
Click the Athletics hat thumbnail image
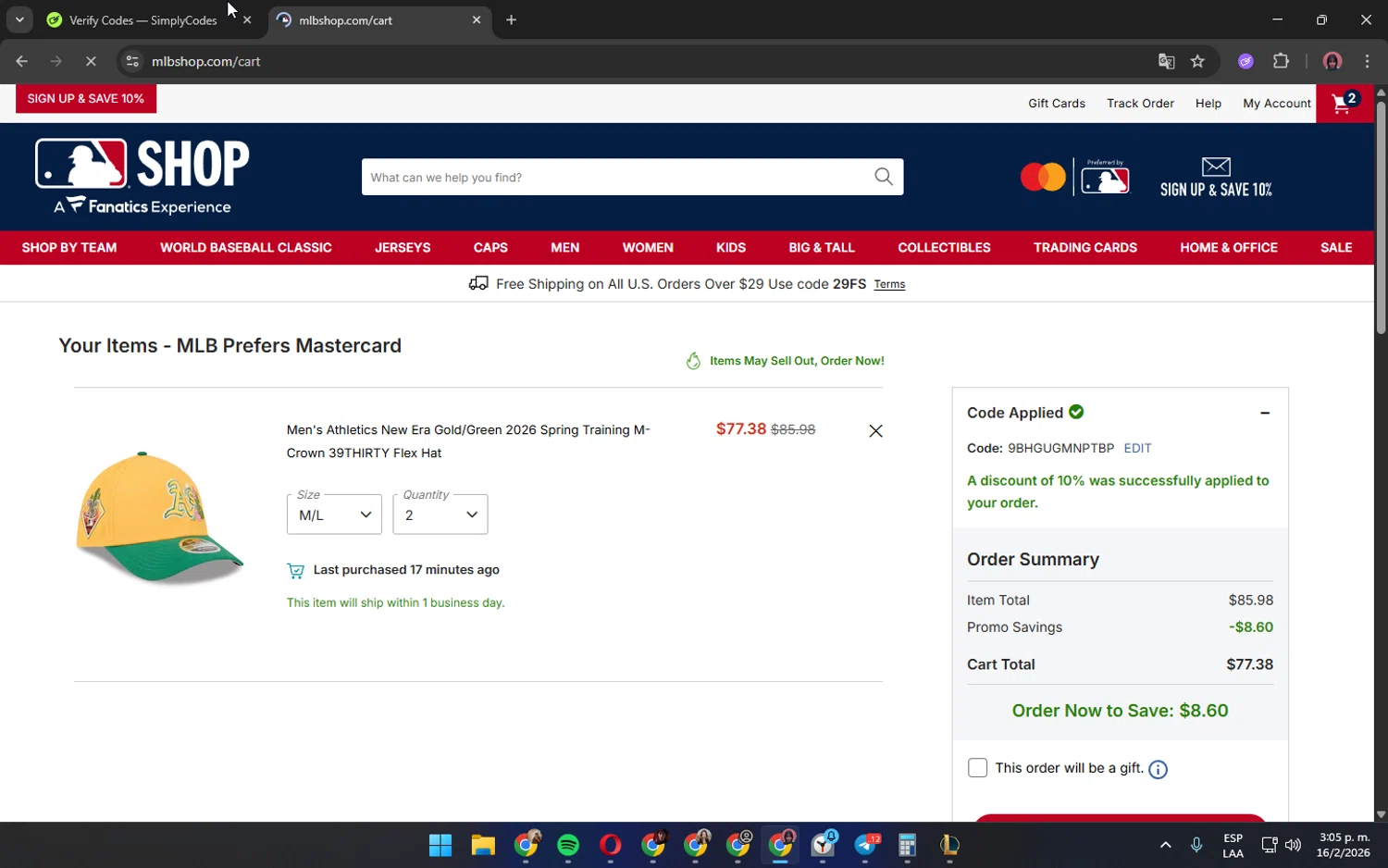coord(159,518)
